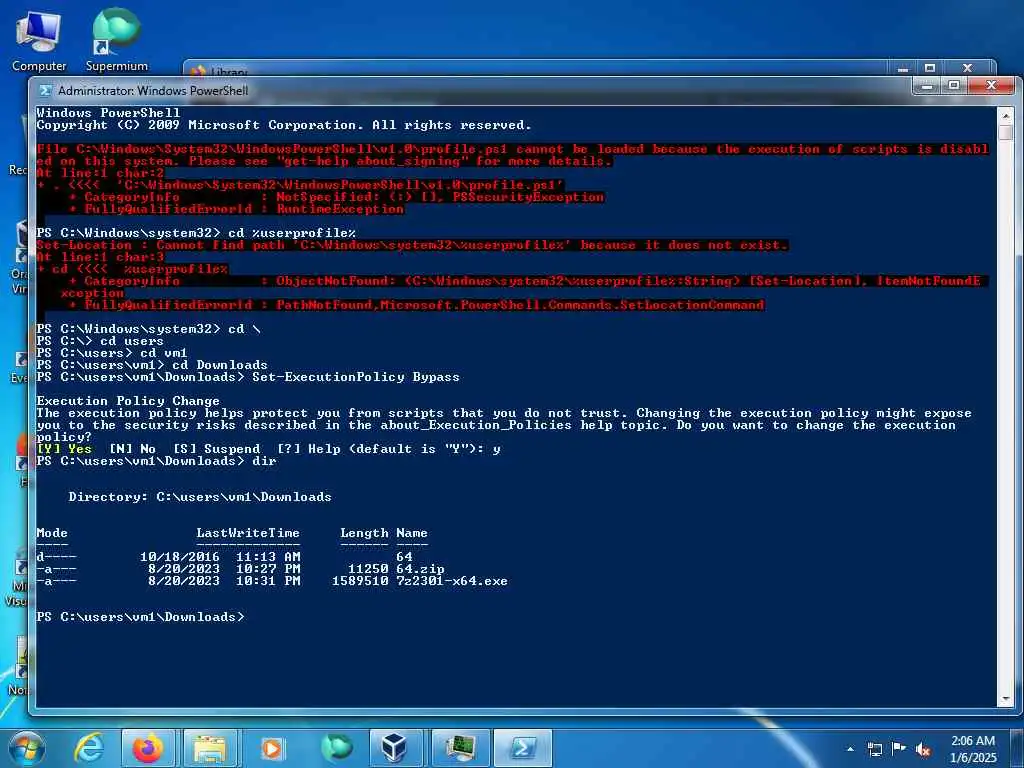Close the Libraries window behind

968,68
